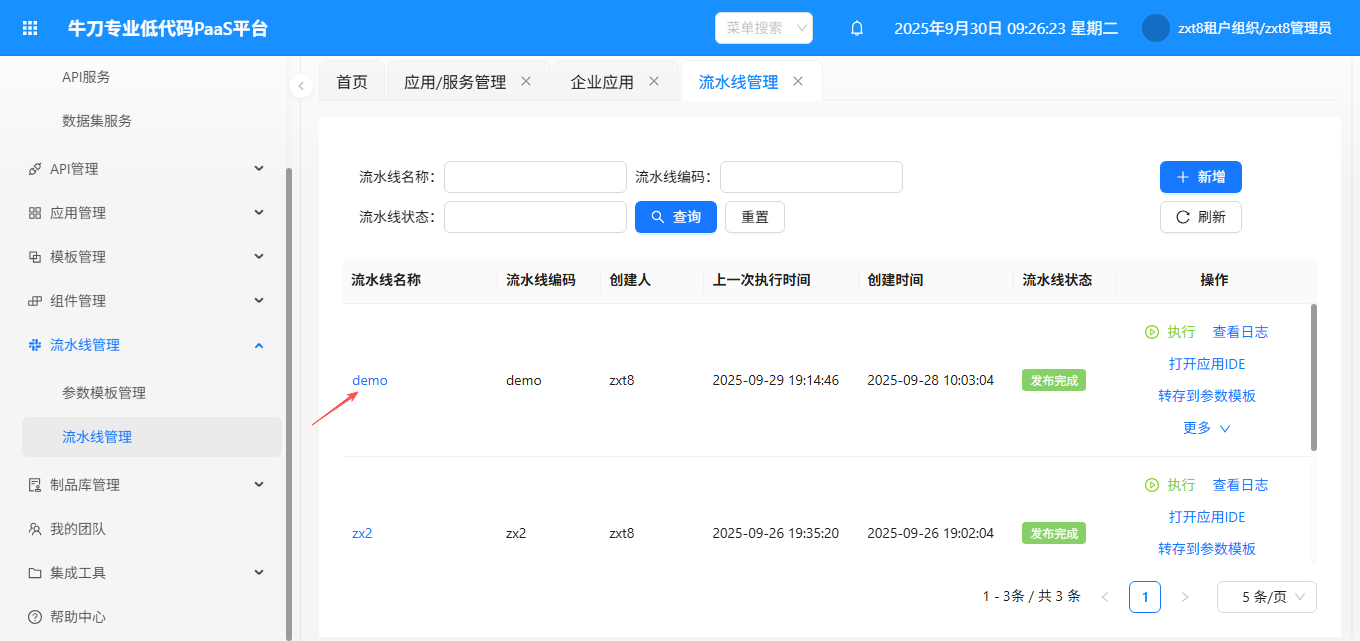Open the demo pipeline link
Image resolution: width=1360 pixels, height=641 pixels.
point(369,381)
